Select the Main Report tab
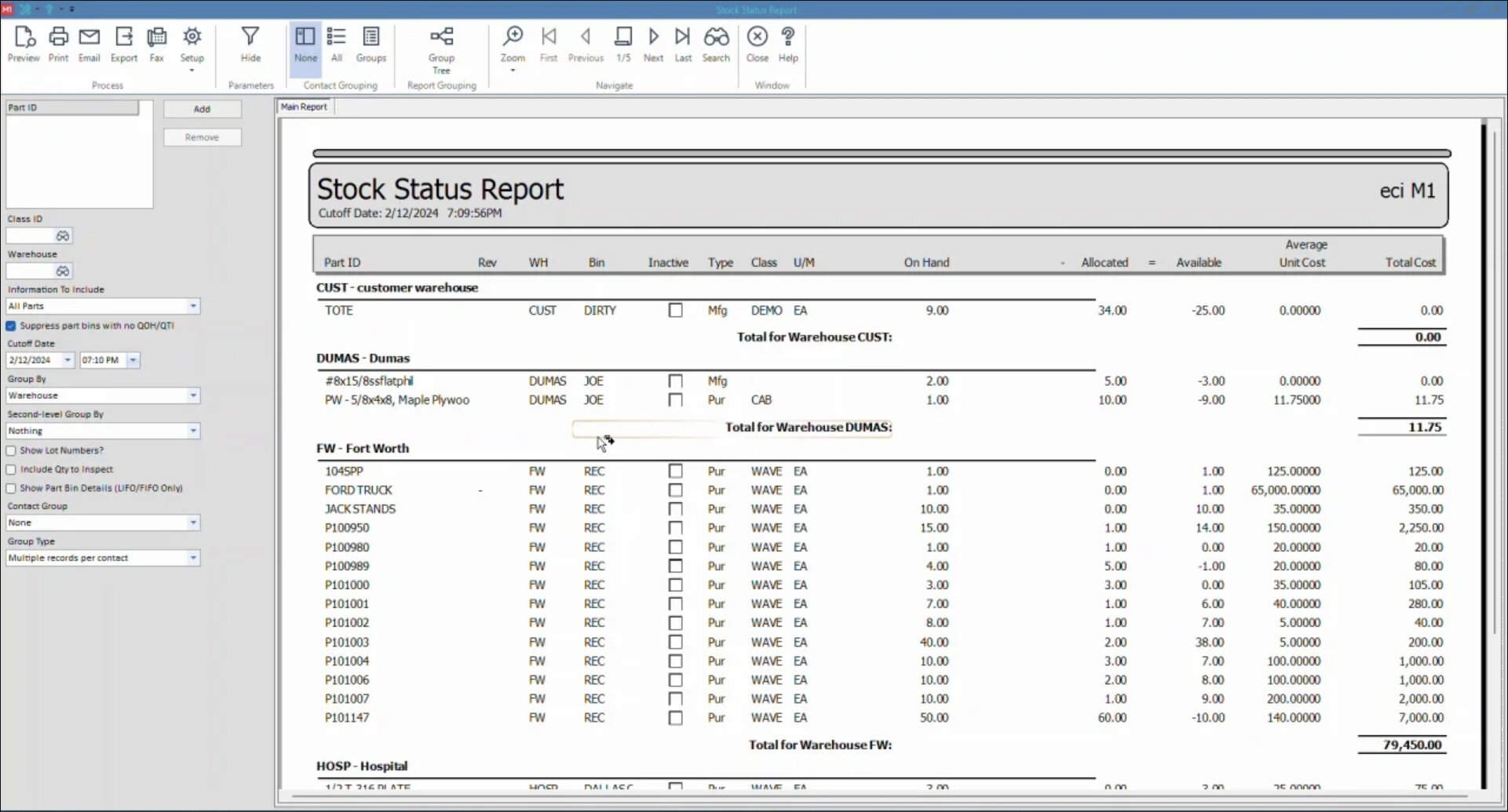The height and width of the screenshot is (812, 1508). 304,107
